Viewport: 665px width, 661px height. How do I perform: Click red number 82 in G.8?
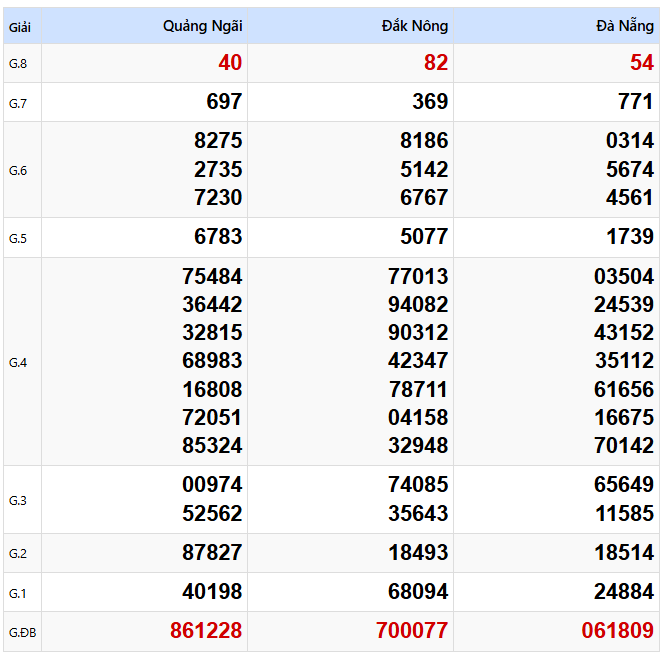(x=436, y=63)
